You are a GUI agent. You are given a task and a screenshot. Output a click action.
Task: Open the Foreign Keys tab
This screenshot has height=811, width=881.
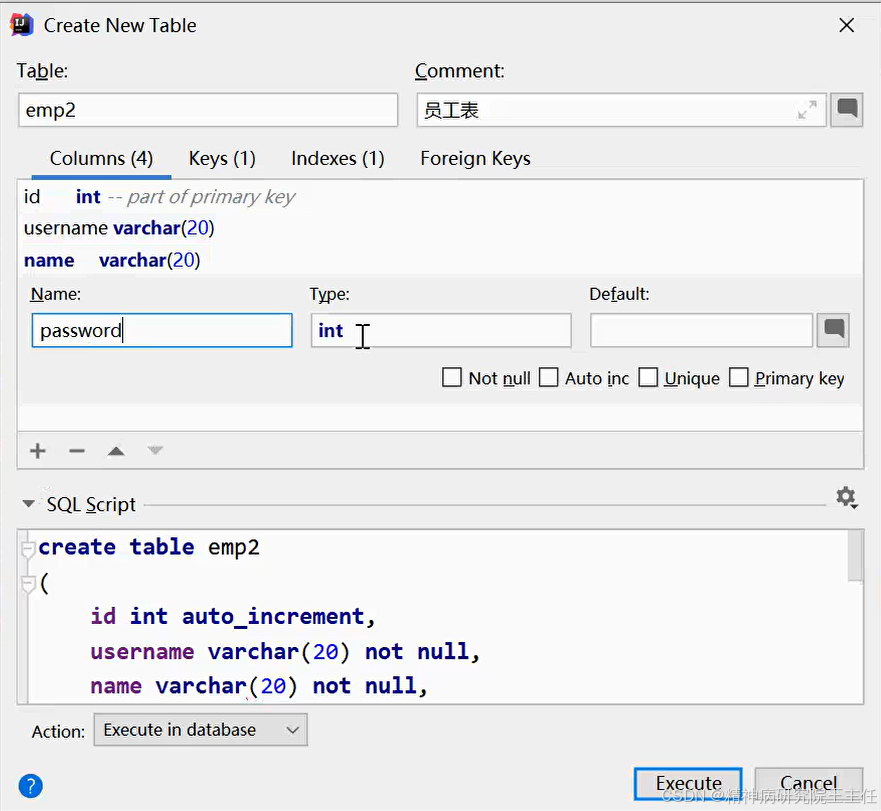475,158
